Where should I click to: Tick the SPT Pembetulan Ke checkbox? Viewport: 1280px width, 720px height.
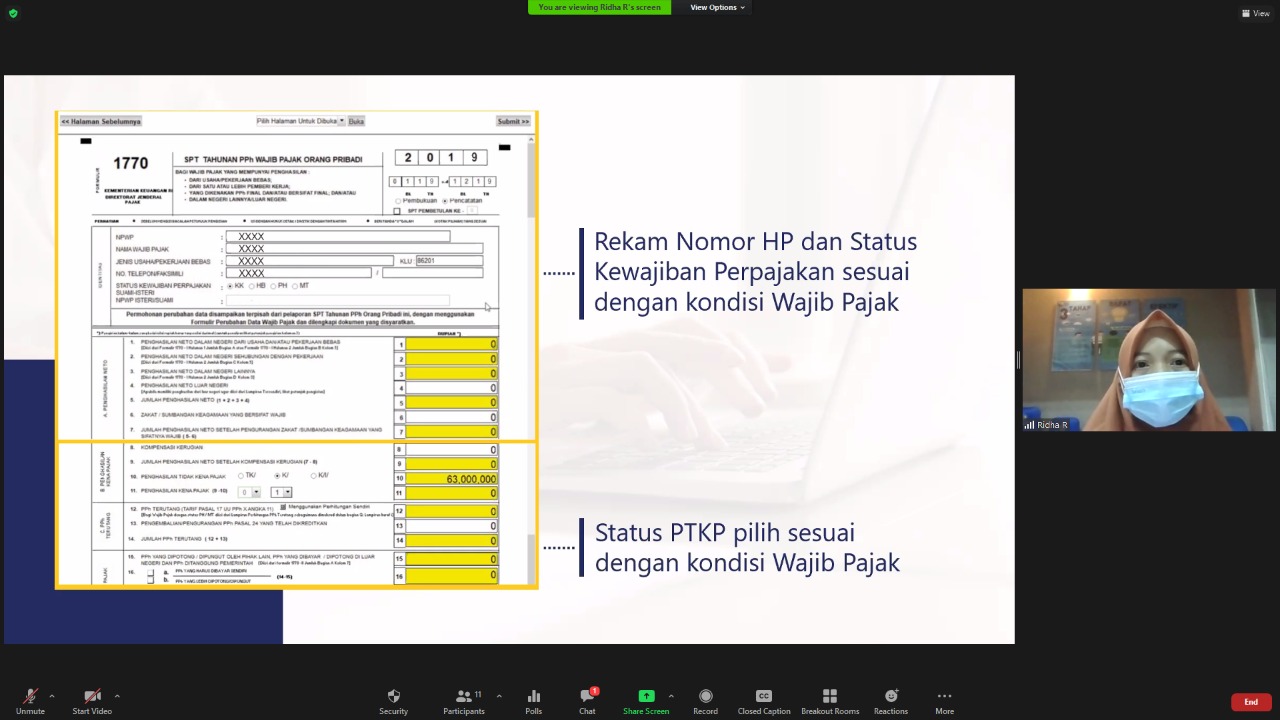[x=397, y=211]
